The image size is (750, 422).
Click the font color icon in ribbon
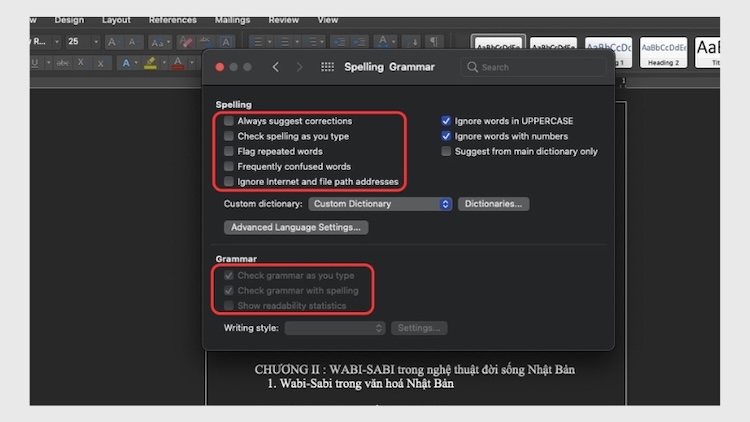[178, 63]
